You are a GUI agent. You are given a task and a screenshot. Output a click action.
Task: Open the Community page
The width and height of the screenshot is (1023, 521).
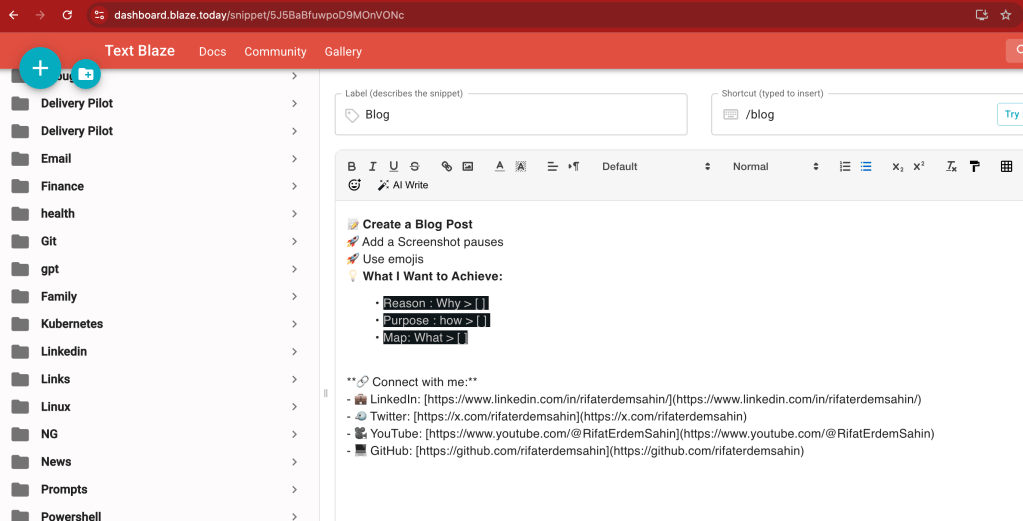pos(275,52)
